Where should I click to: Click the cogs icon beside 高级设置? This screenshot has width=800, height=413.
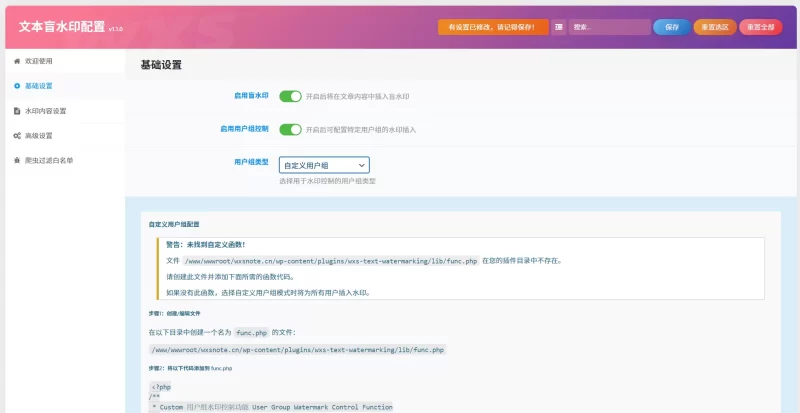coord(17,136)
